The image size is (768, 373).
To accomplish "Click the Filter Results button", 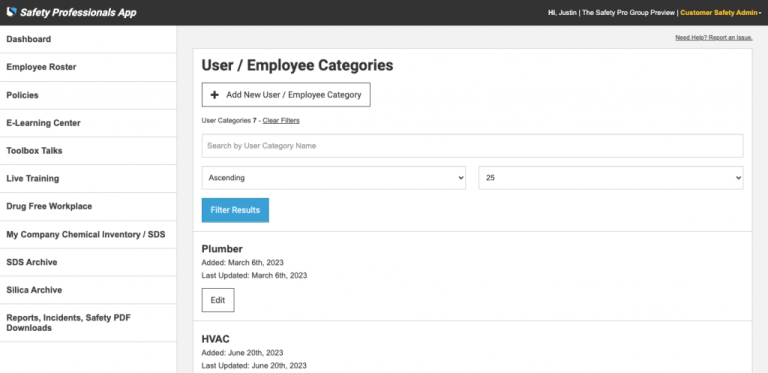I will [235, 210].
